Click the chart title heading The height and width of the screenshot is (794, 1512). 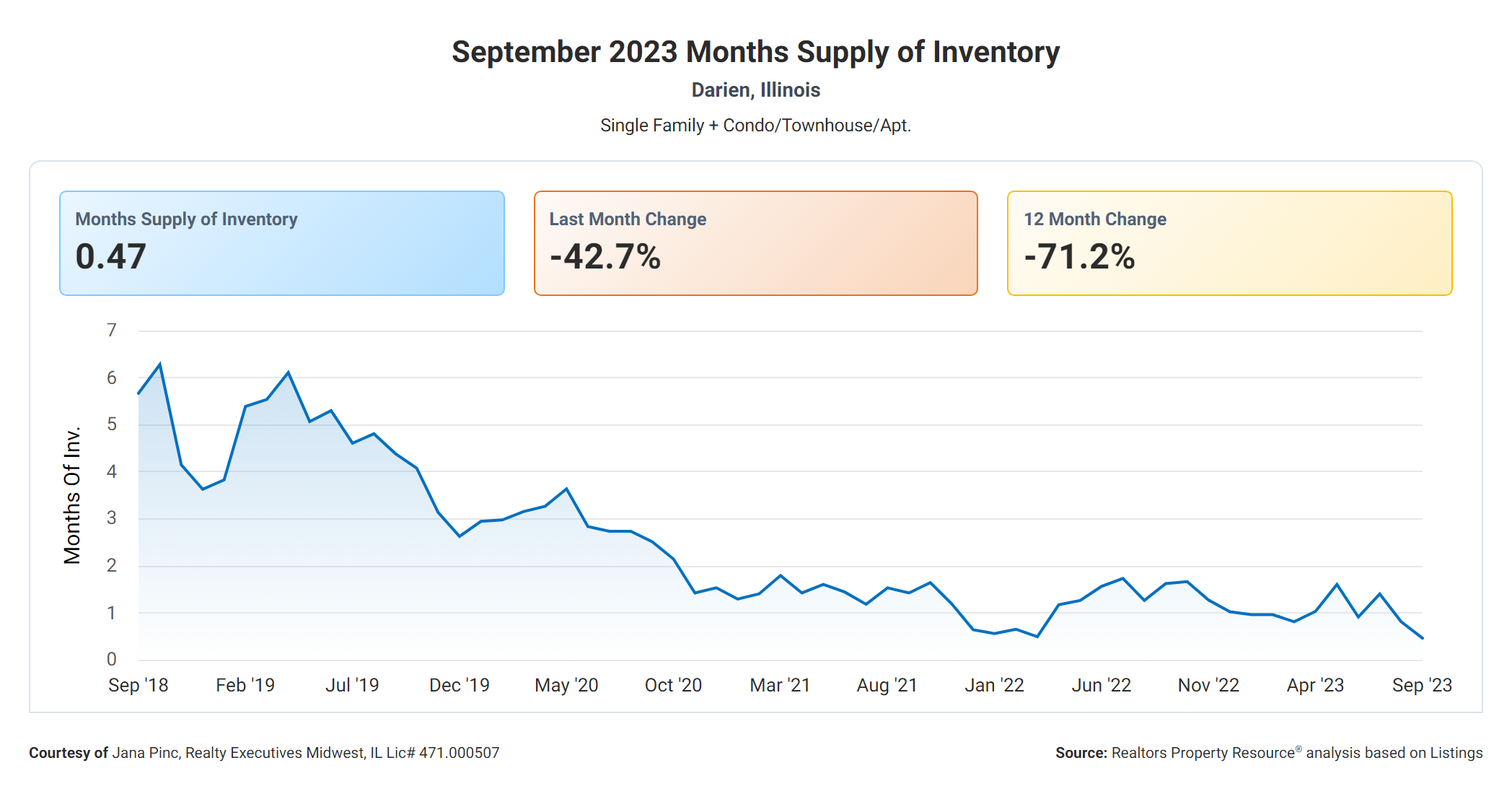pos(755,52)
